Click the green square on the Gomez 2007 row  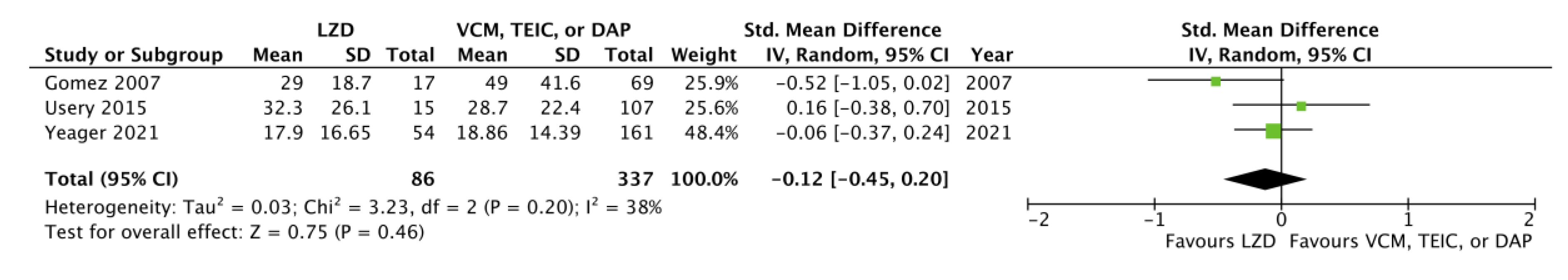1216,82
